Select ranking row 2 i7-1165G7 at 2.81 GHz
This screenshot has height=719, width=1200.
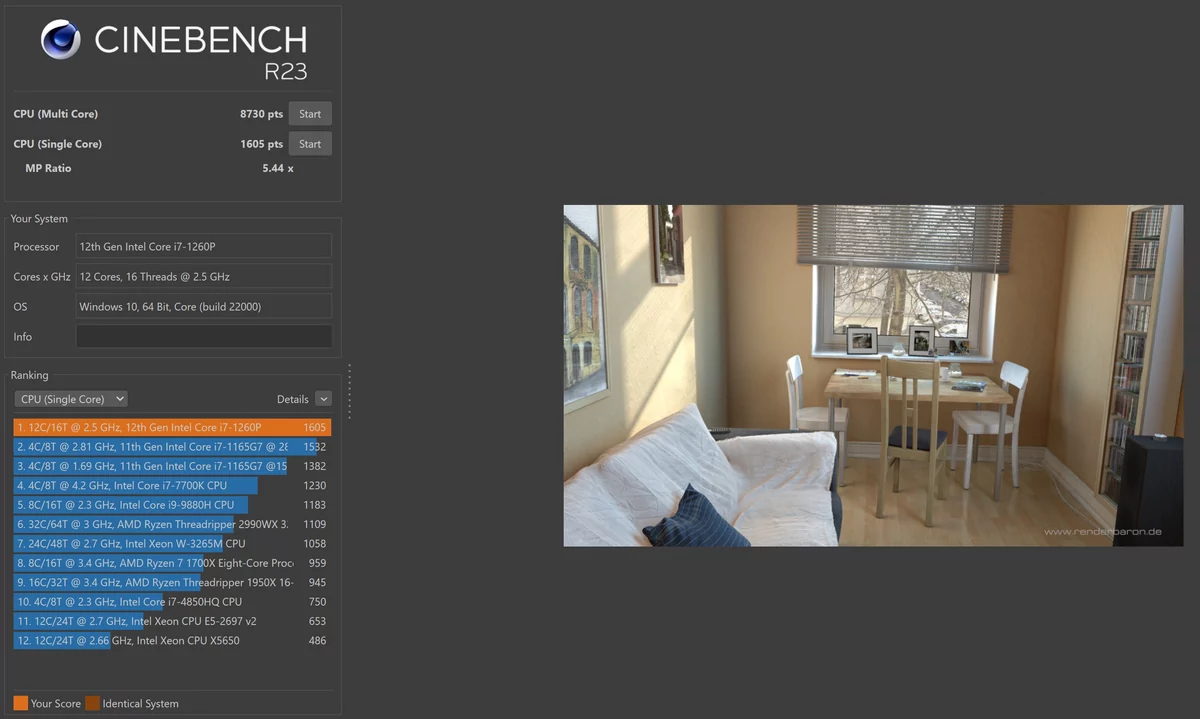(172, 447)
